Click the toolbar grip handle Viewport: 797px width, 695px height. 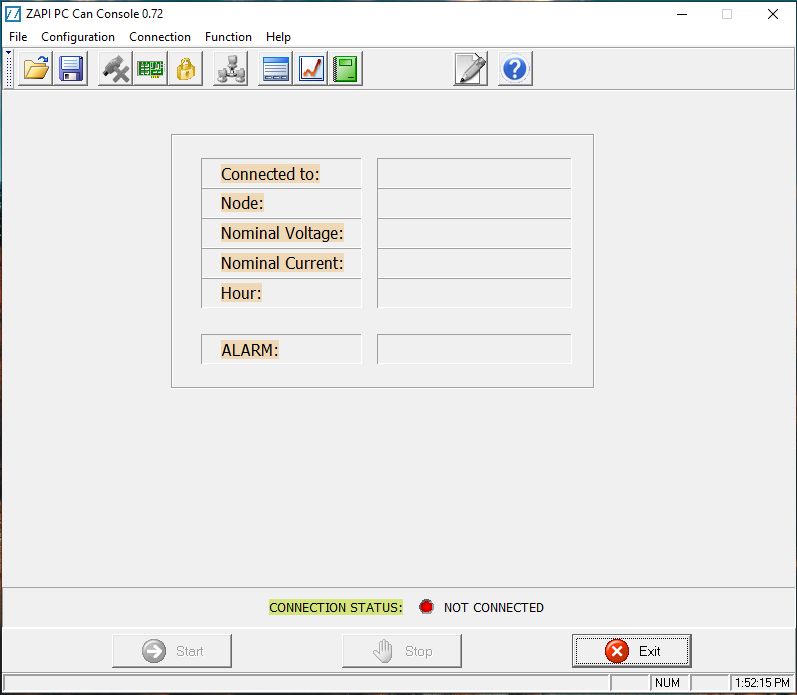9,69
